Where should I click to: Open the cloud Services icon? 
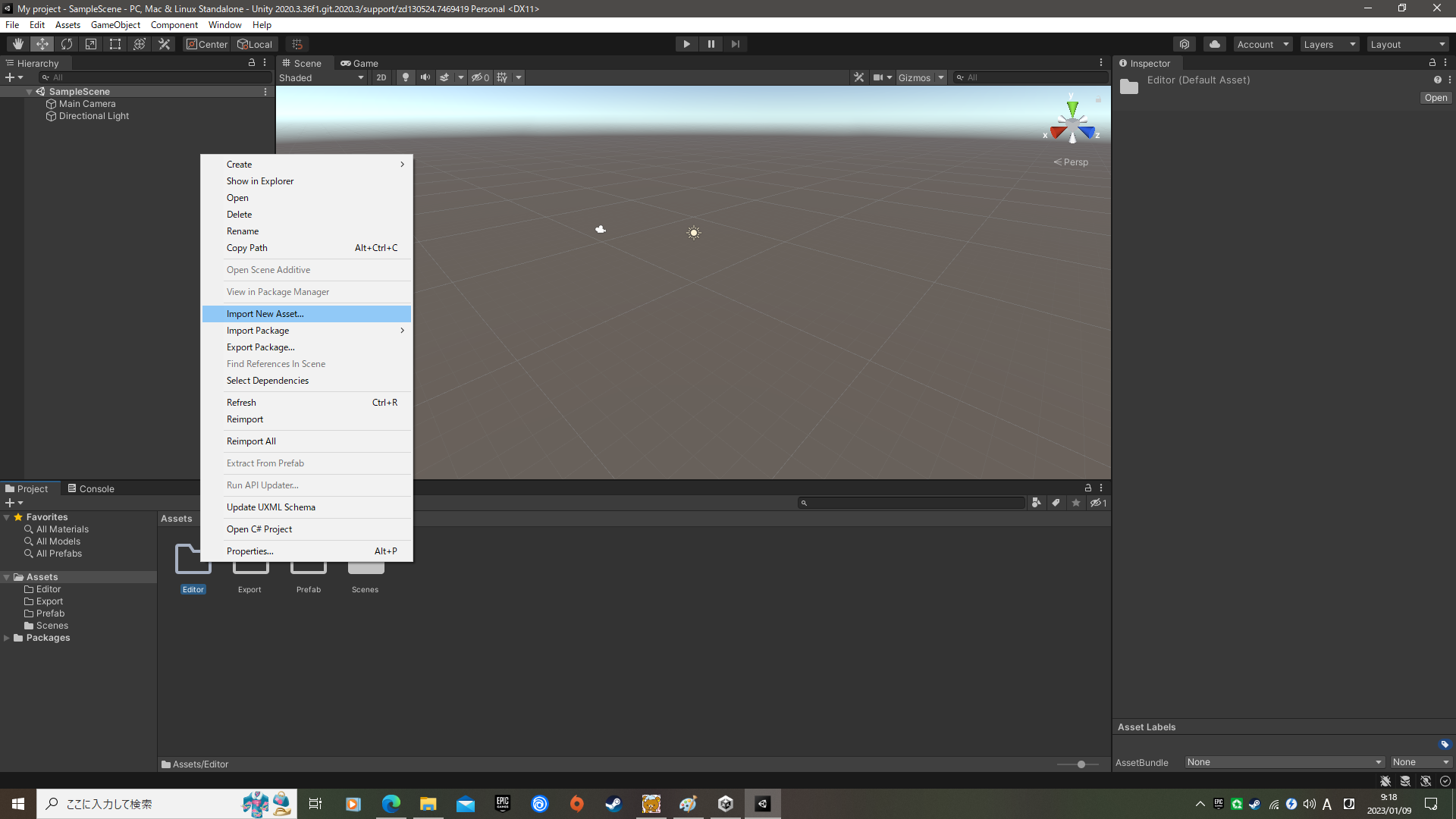(1215, 44)
